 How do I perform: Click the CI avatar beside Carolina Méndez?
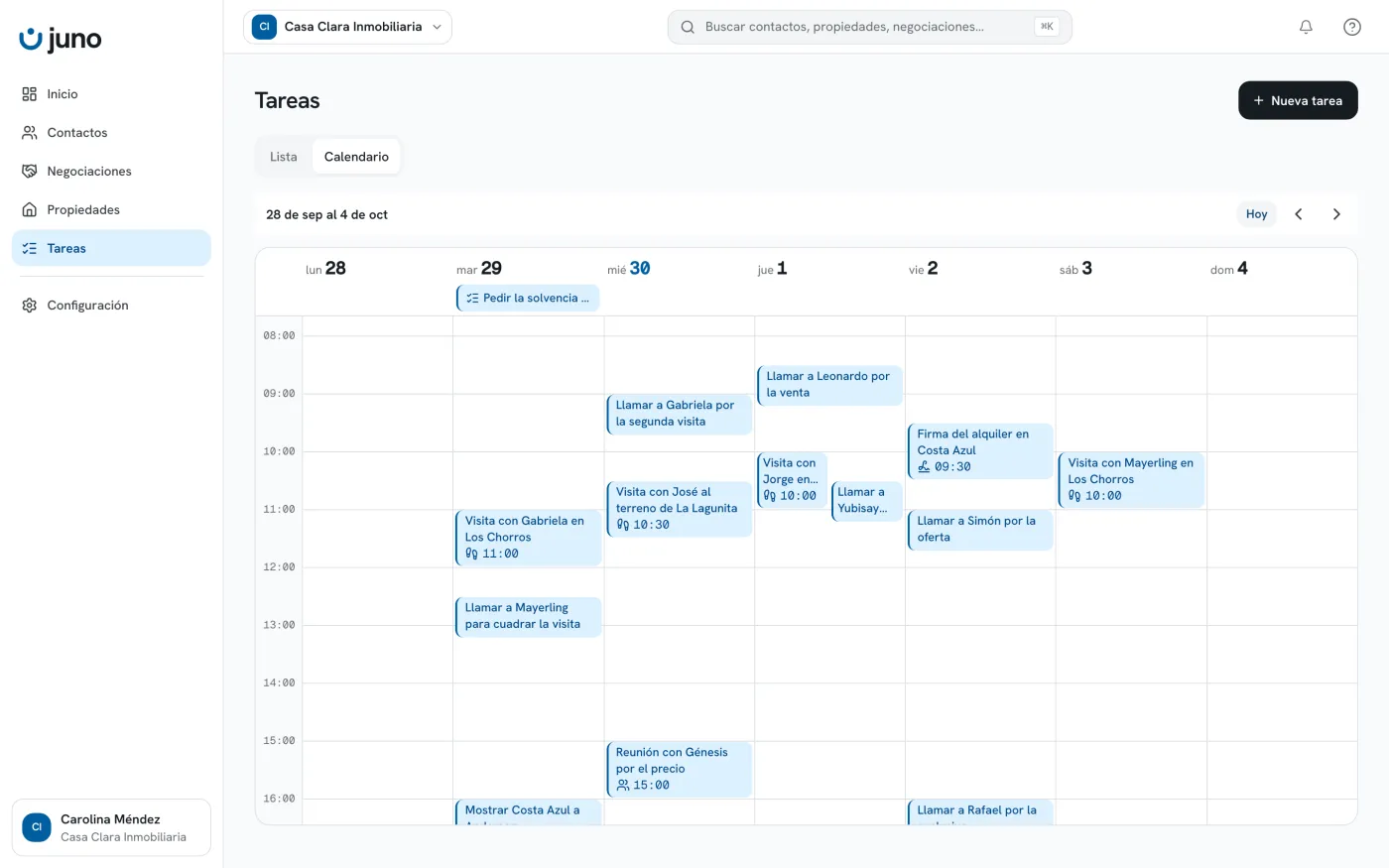click(x=37, y=827)
